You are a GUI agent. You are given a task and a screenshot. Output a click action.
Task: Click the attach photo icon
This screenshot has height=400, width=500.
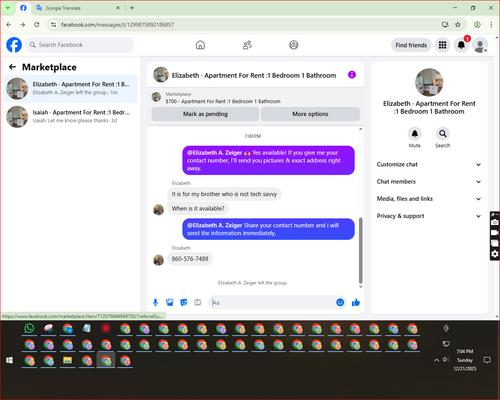click(170, 302)
